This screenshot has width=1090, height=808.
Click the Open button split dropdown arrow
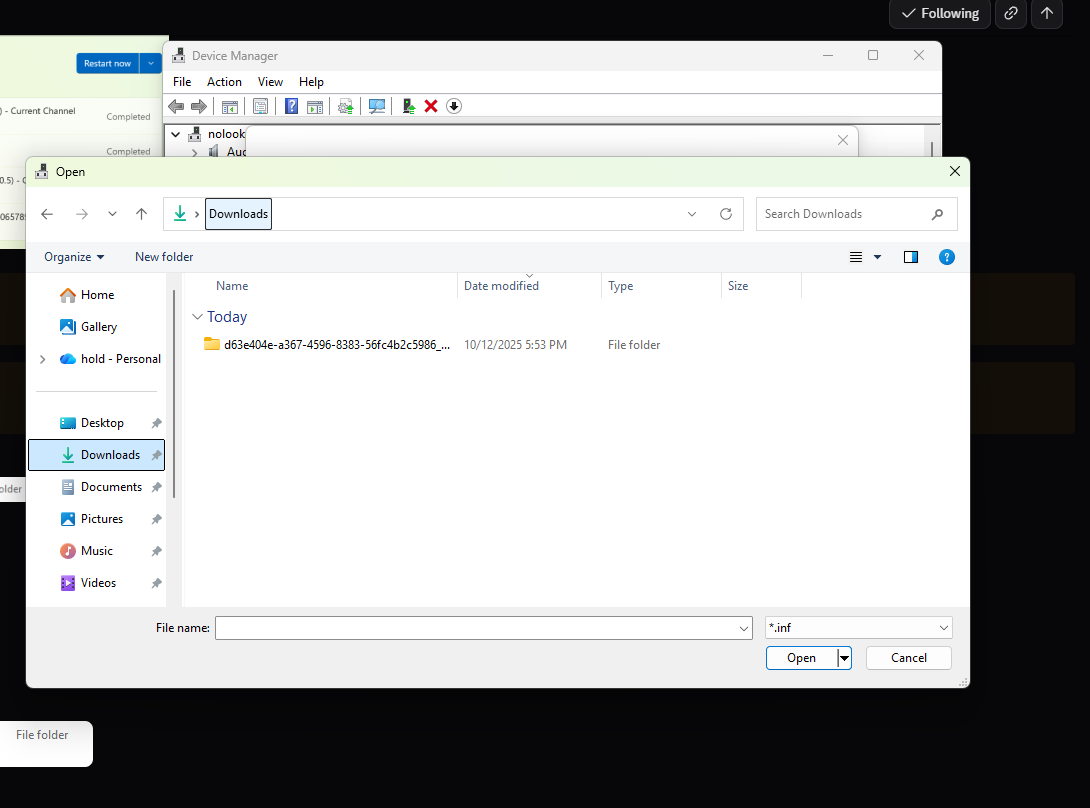pos(844,658)
